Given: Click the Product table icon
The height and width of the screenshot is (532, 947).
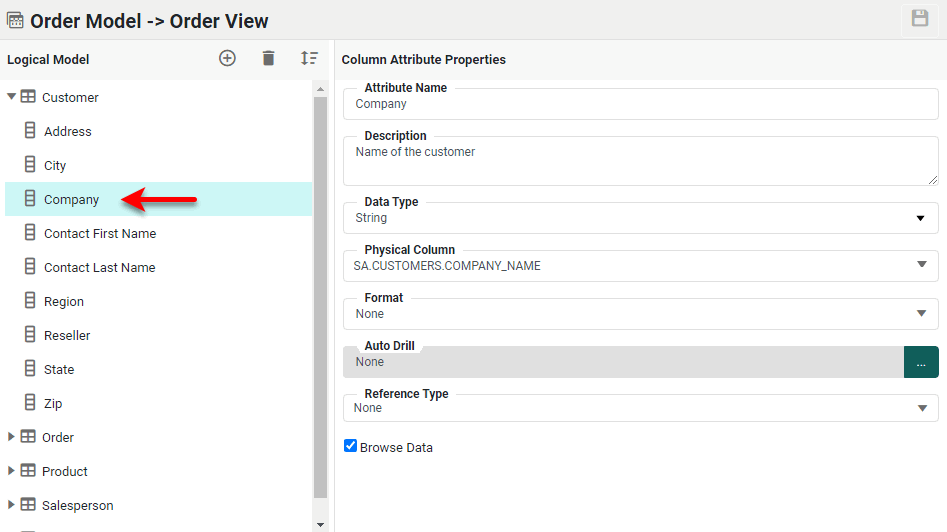Looking at the screenshot, I should (x=28, y=471).
